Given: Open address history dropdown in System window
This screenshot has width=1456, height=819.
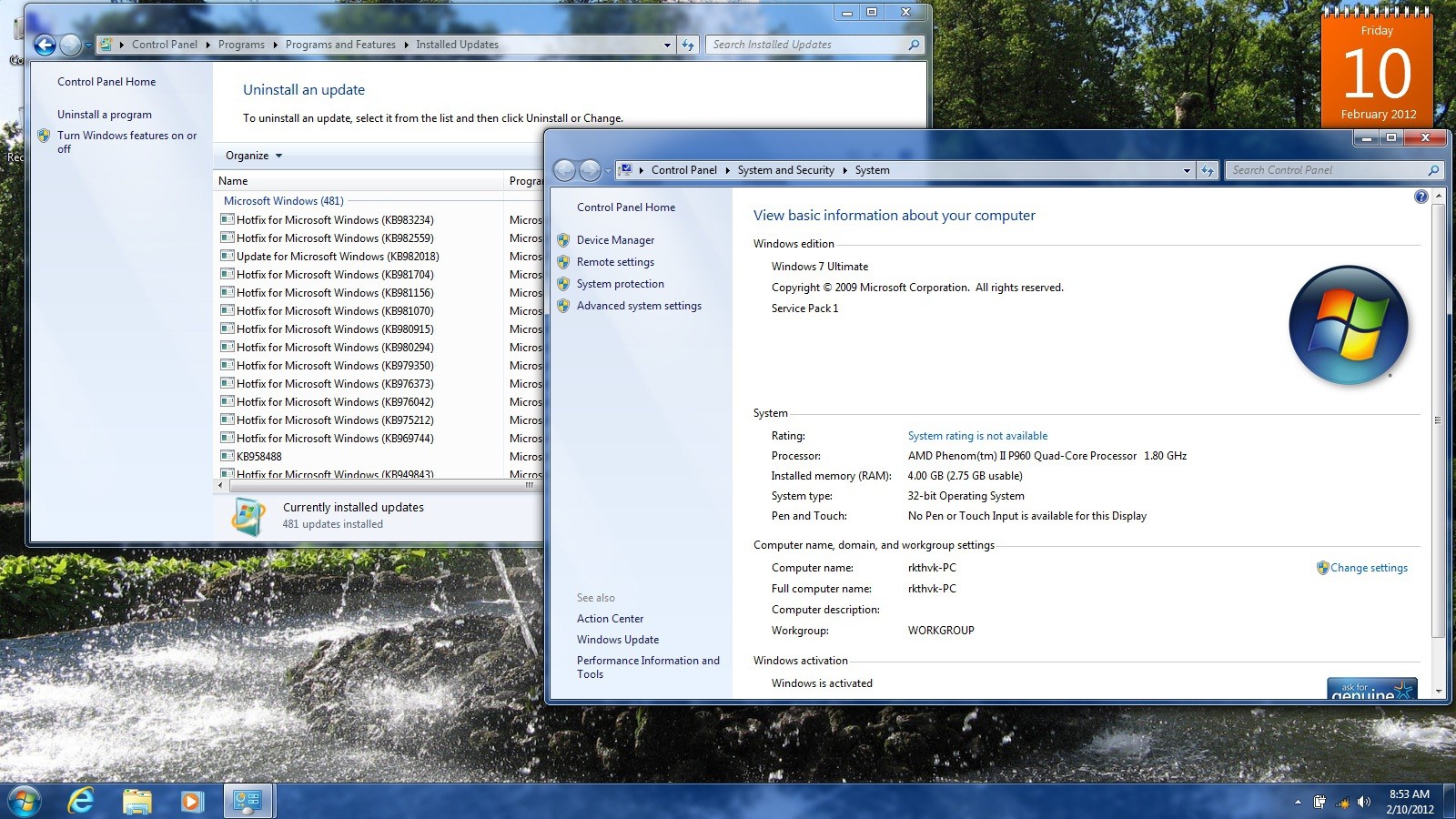Looking at the screenshot, I should point(1187,170).
